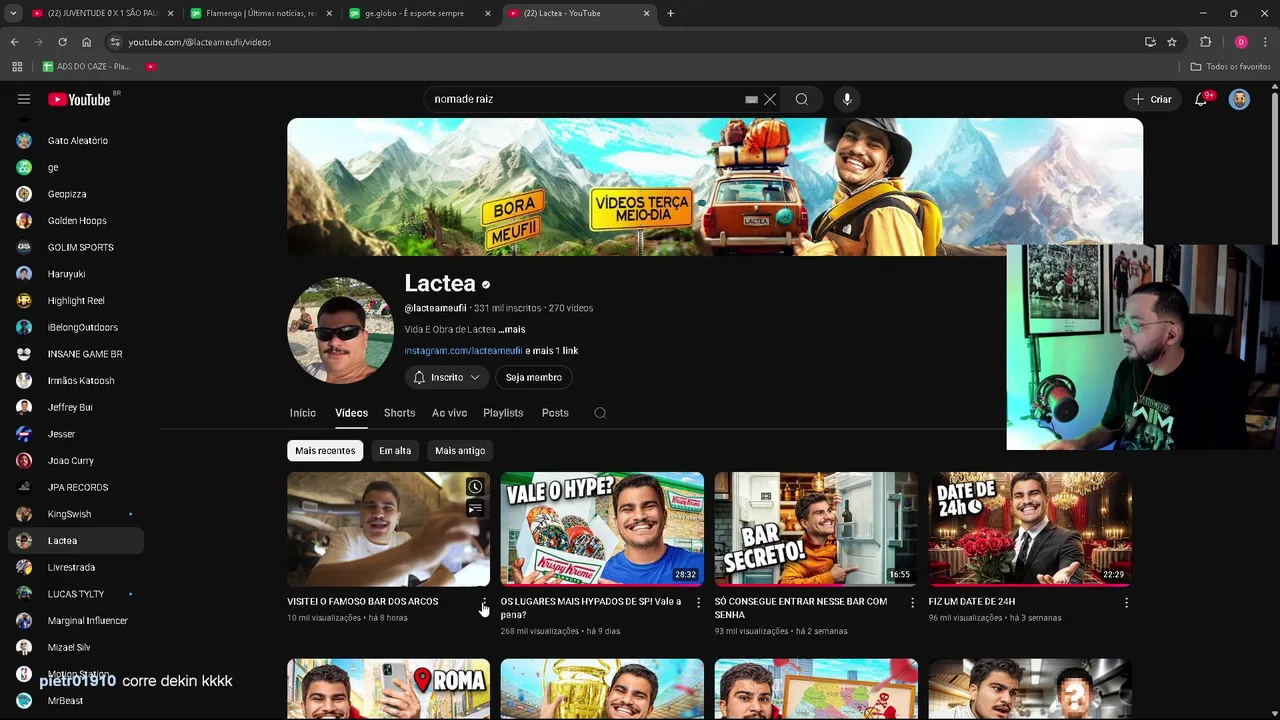Select the Mais recentes filter chip
The height and width of the screenshot is (720, 1280).
(325, 450)
